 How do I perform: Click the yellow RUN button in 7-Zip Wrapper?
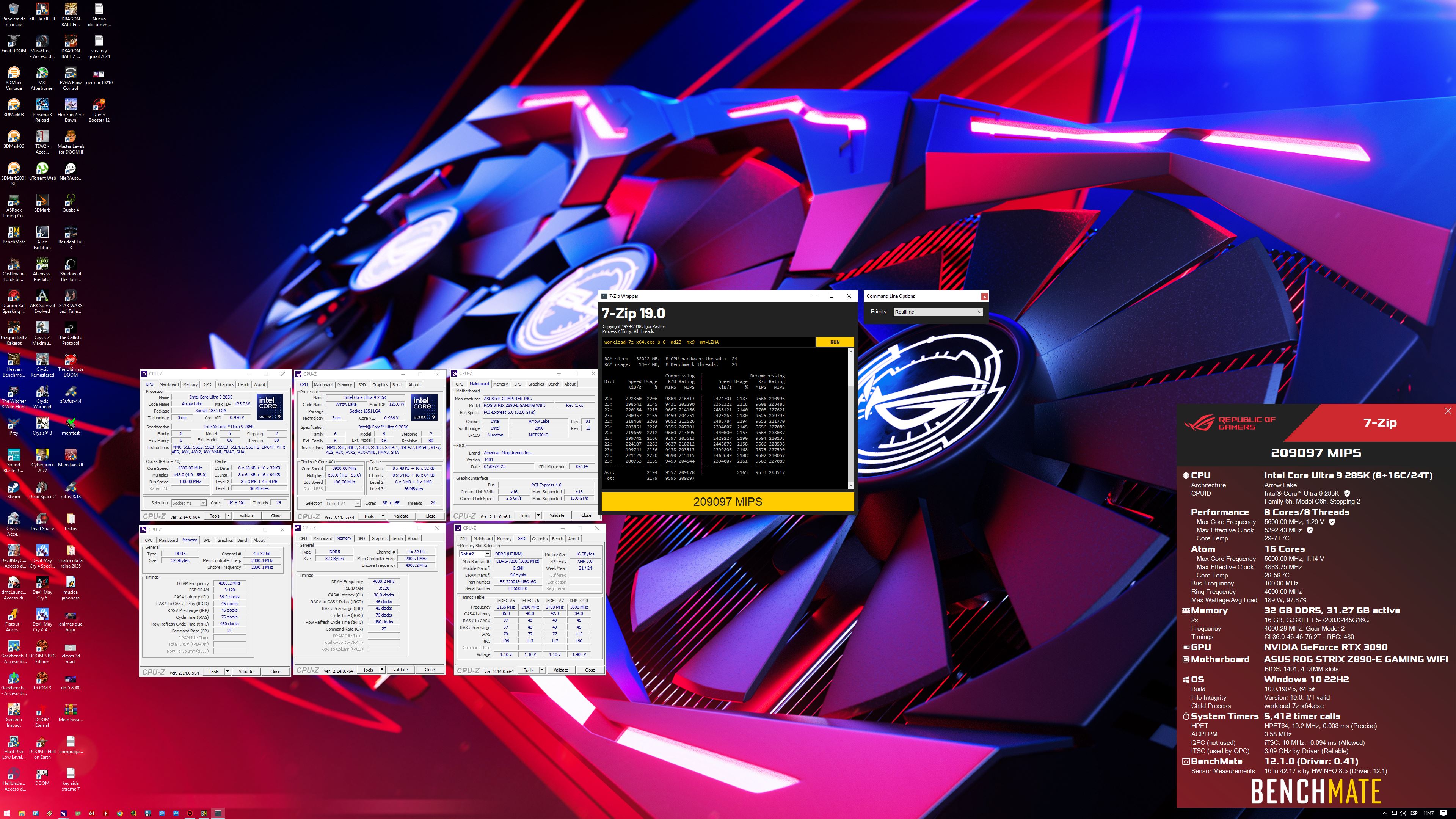click(835, 342)
